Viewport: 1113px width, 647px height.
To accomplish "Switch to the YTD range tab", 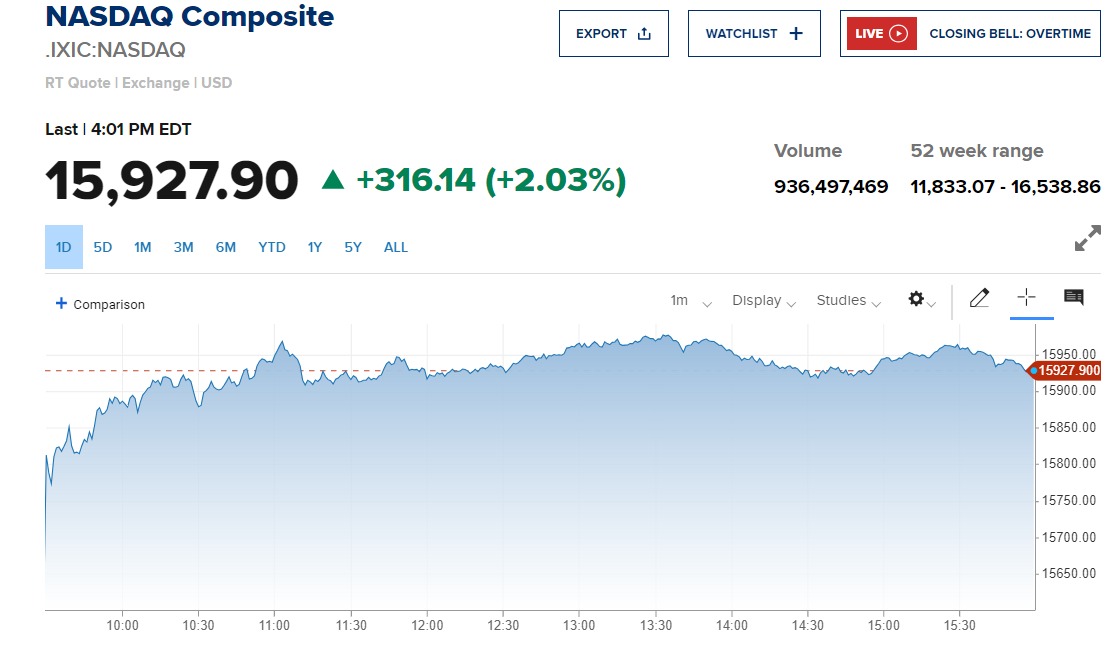I will (272, 247).
